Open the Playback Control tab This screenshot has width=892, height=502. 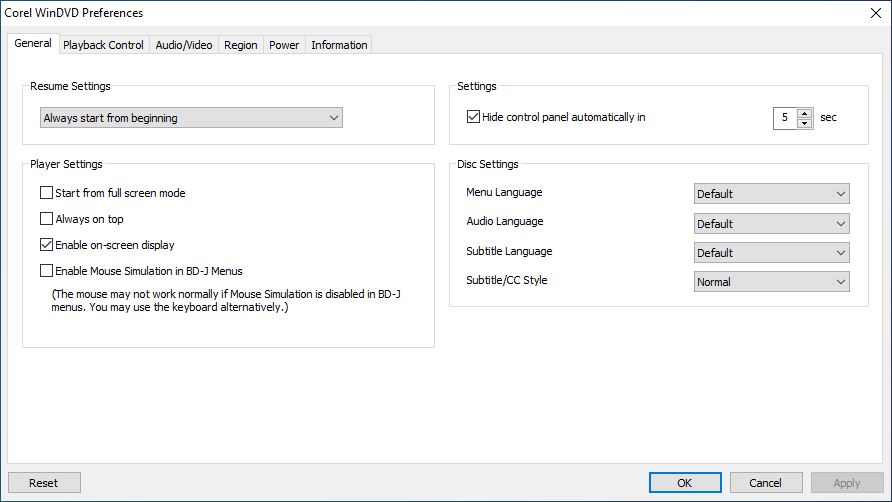pyautogui.click(x=103, y=45)
